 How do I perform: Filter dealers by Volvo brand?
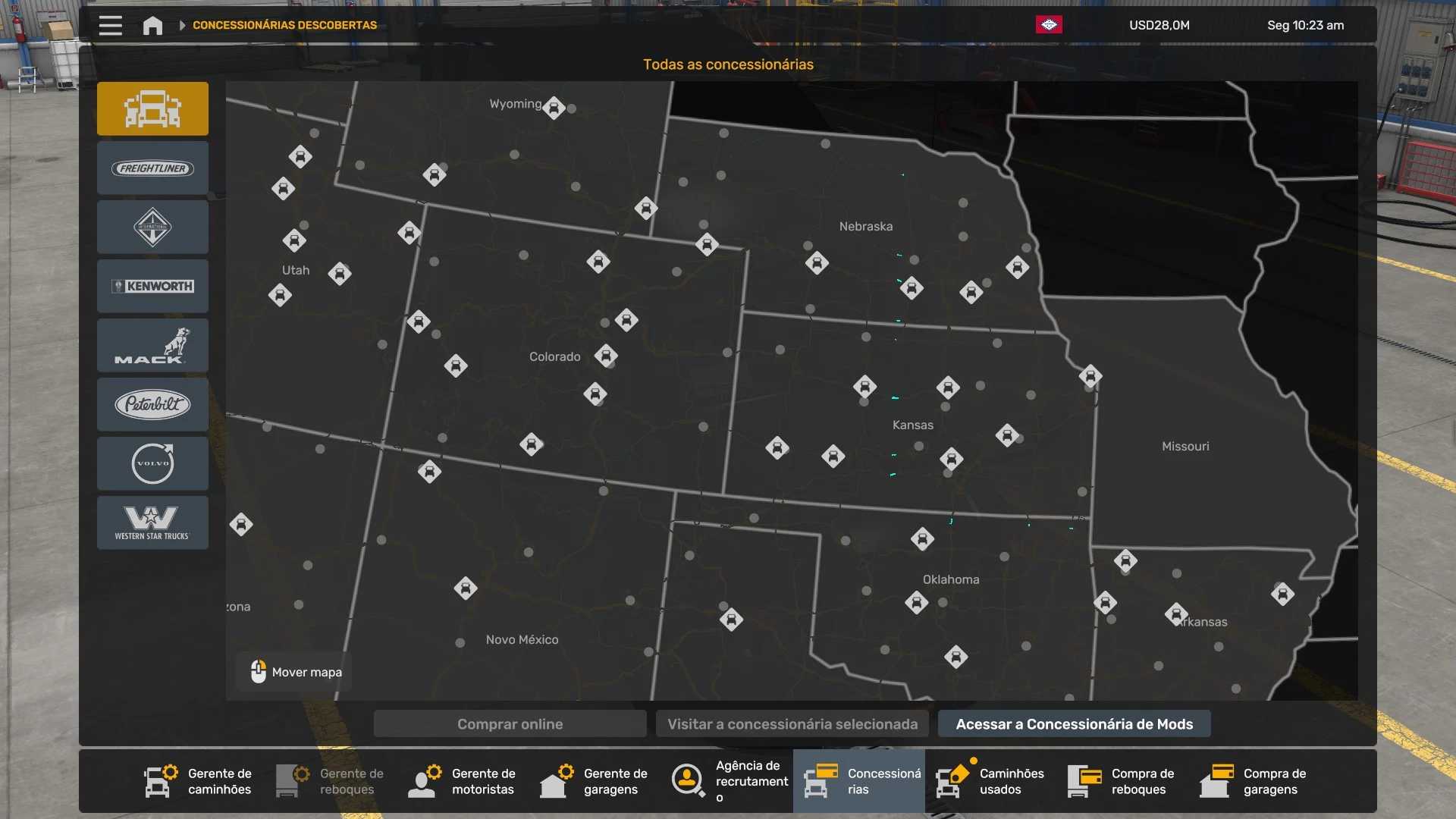[x=152, y=463]
